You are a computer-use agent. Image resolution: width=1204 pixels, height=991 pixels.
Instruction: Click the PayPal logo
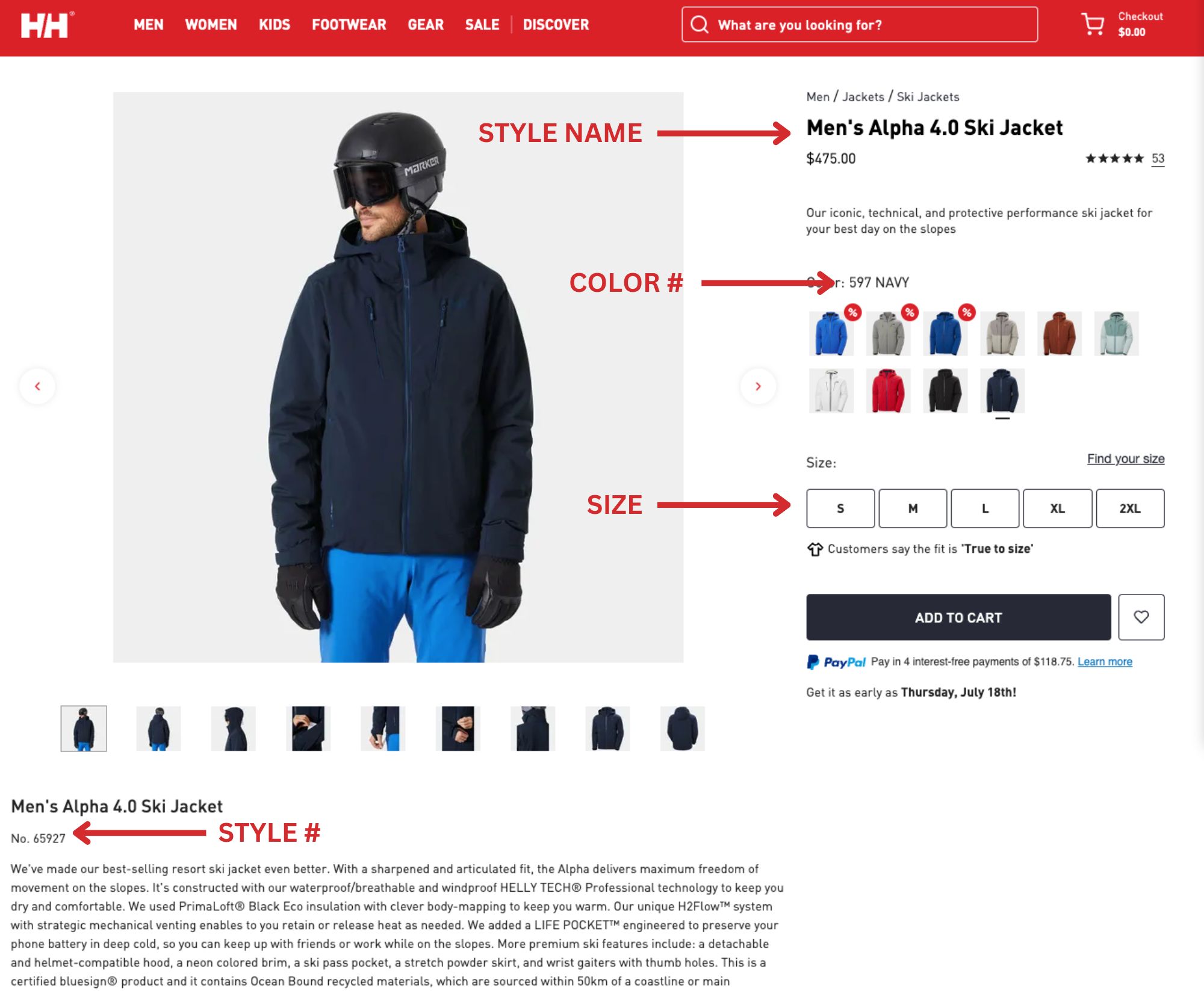[836, 662]
